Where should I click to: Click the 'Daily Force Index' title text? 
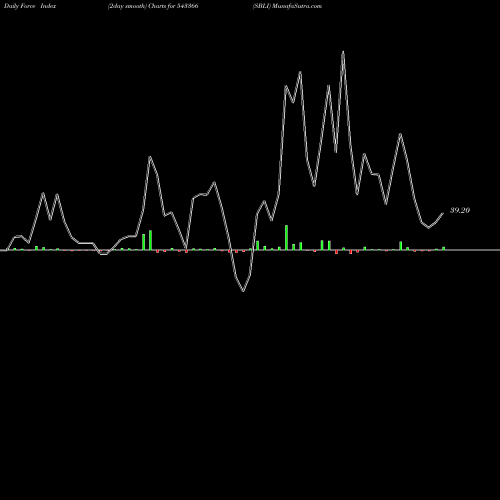pos(30,6)
